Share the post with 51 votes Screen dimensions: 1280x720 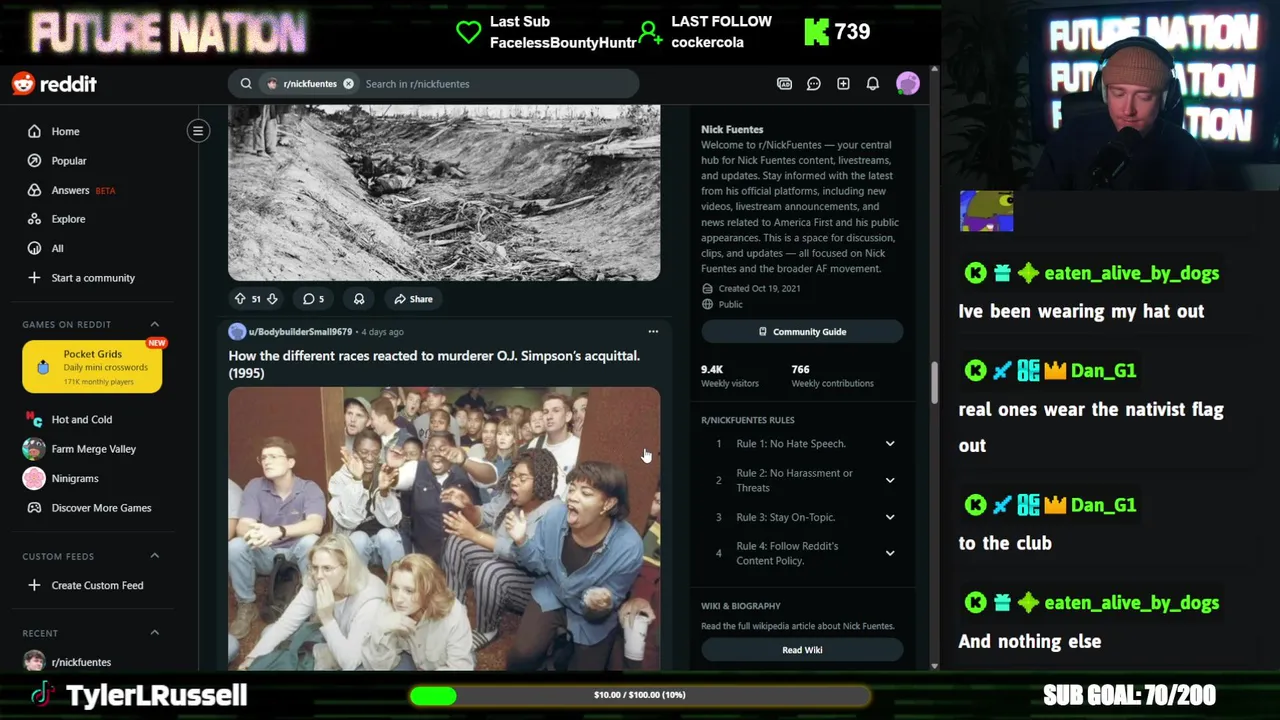point(413,299)
